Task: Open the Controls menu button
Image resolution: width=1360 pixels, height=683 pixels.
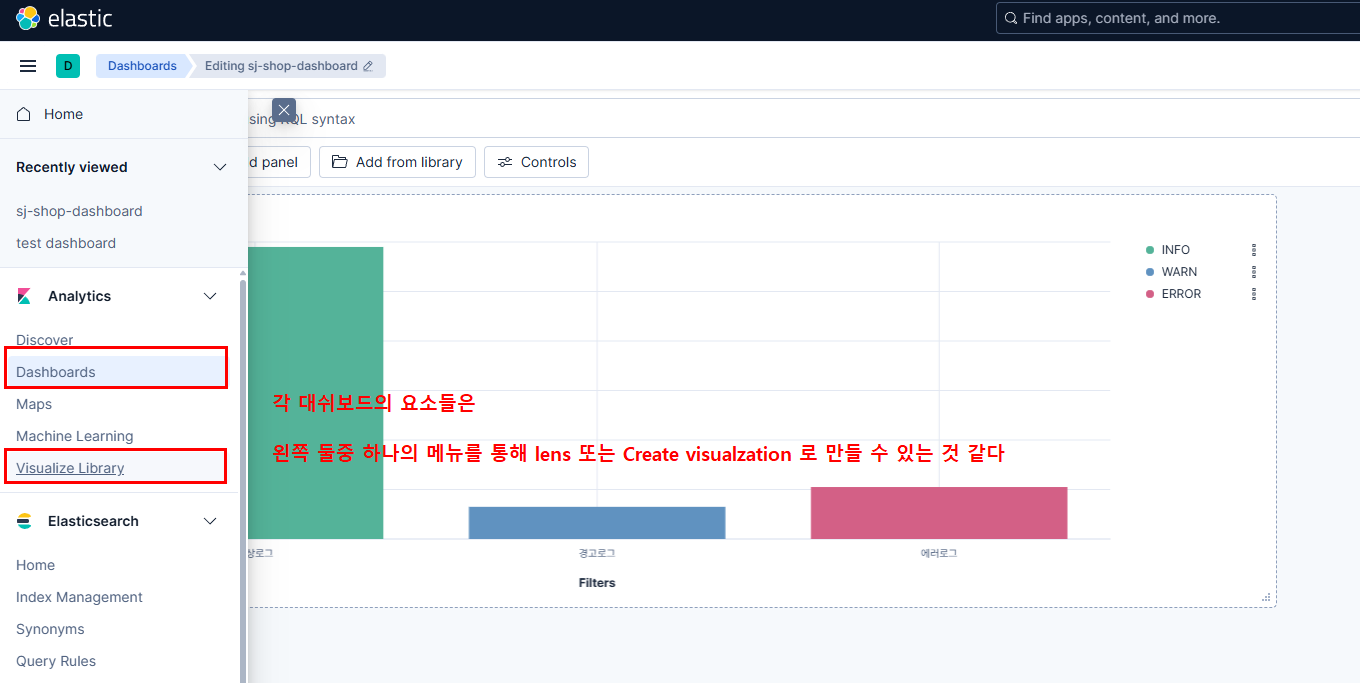Action: pyautogui.click(x=536, y=162)
